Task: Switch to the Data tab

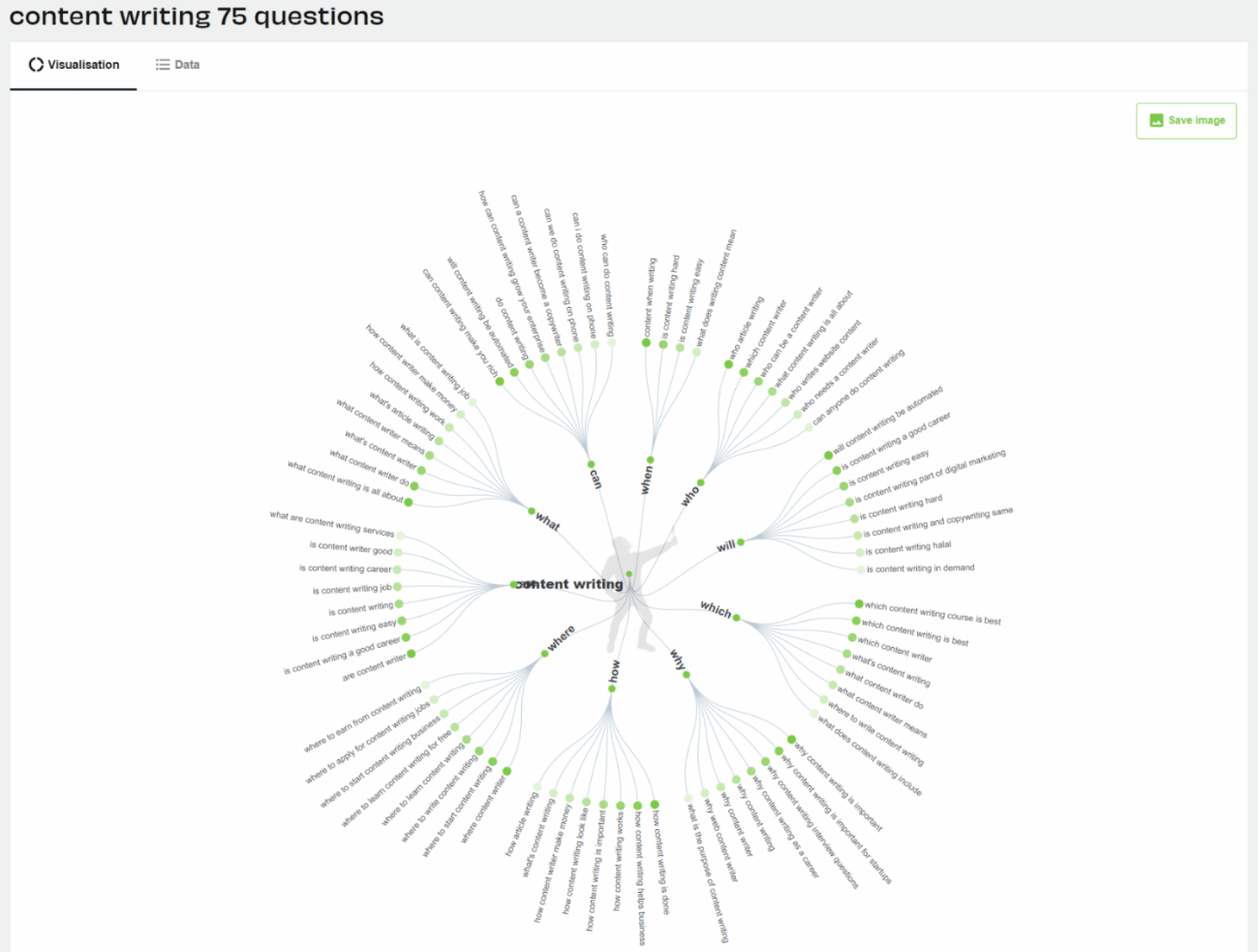Action: click(177, 65)
